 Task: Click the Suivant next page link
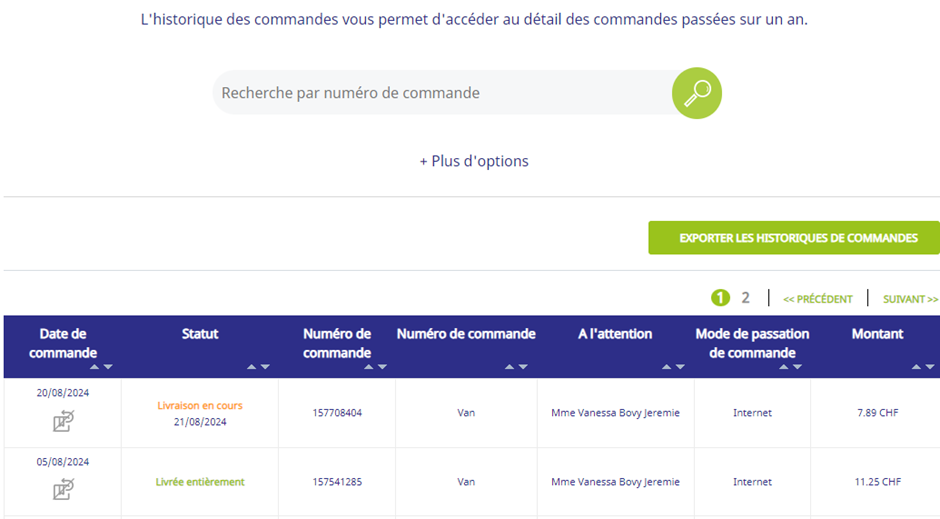(x=910, y=299)
